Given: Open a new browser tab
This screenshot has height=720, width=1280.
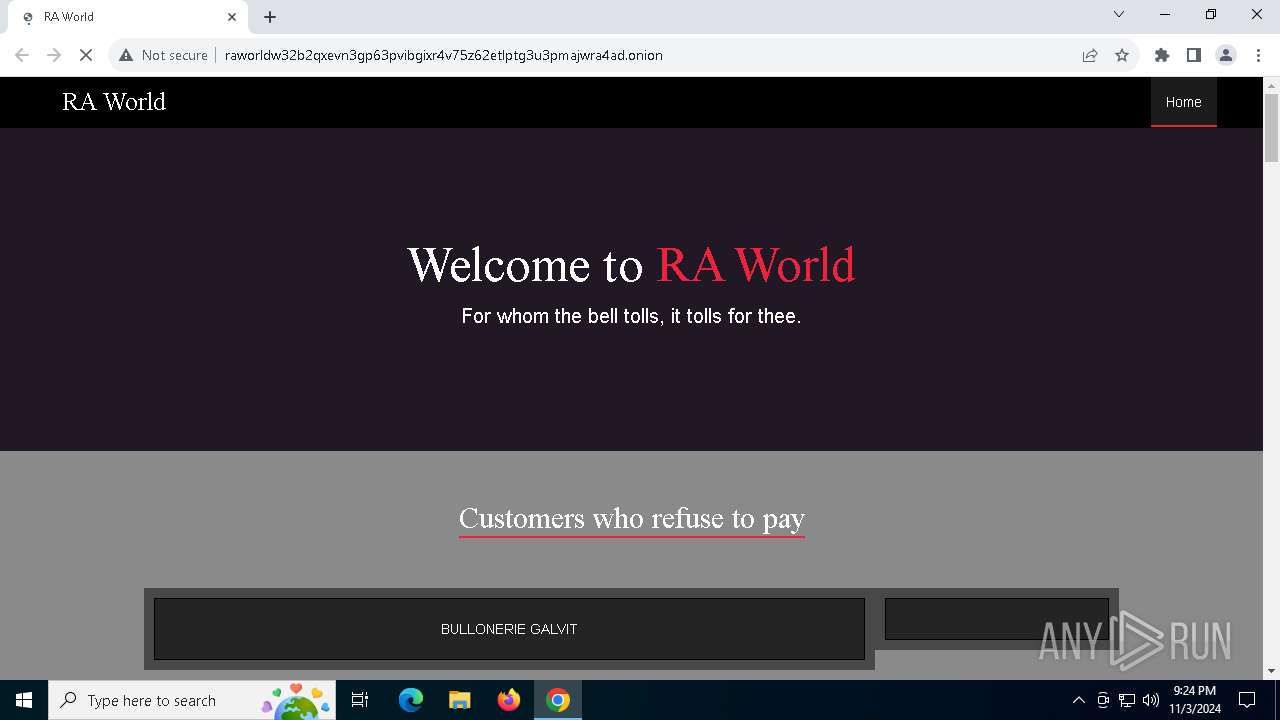Looking at the screenshot, I should (270, 17).
